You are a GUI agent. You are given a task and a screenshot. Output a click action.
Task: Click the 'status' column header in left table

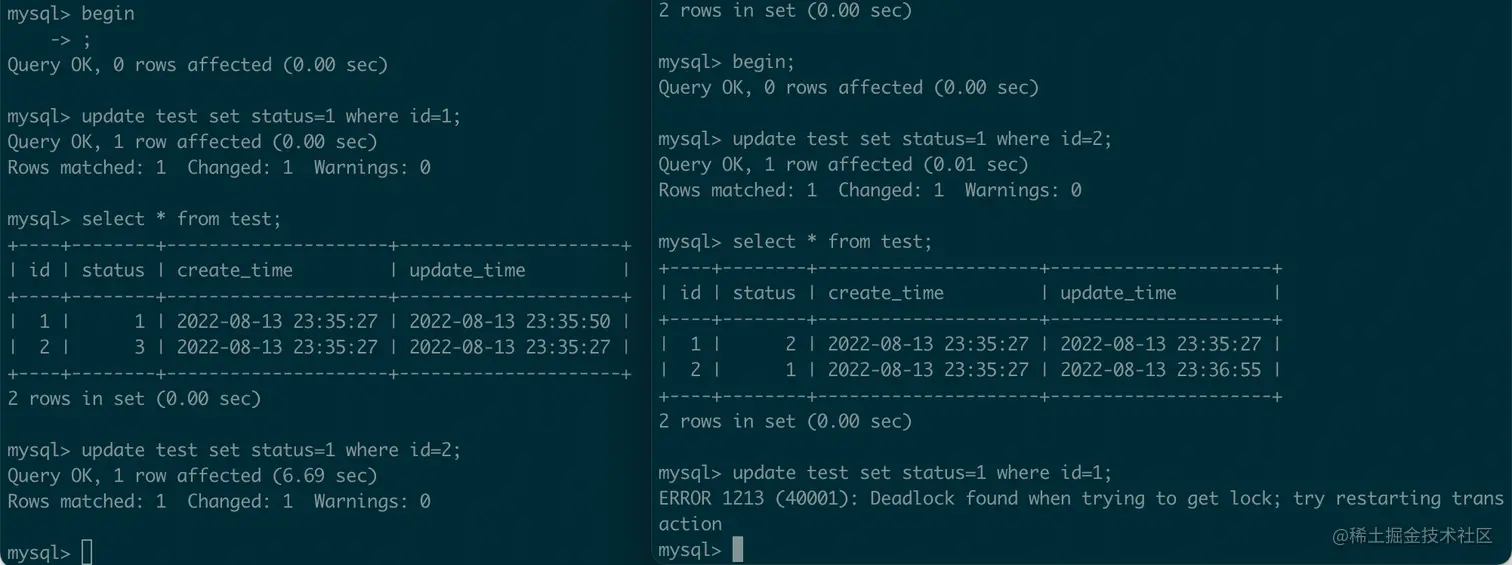click(x=113, y=270)
